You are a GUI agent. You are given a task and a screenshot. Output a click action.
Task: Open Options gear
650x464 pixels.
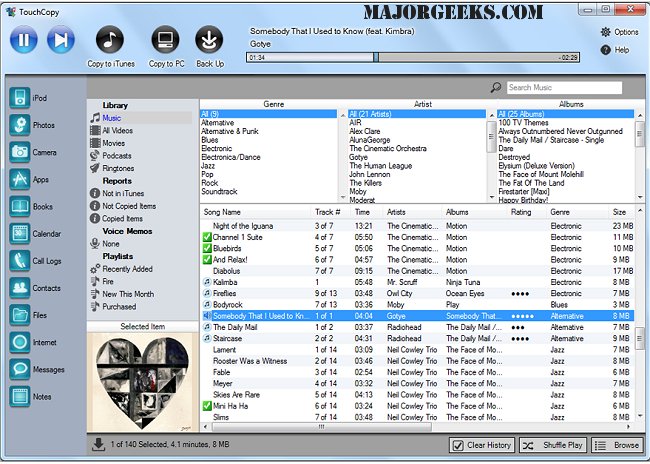(606, 32)
